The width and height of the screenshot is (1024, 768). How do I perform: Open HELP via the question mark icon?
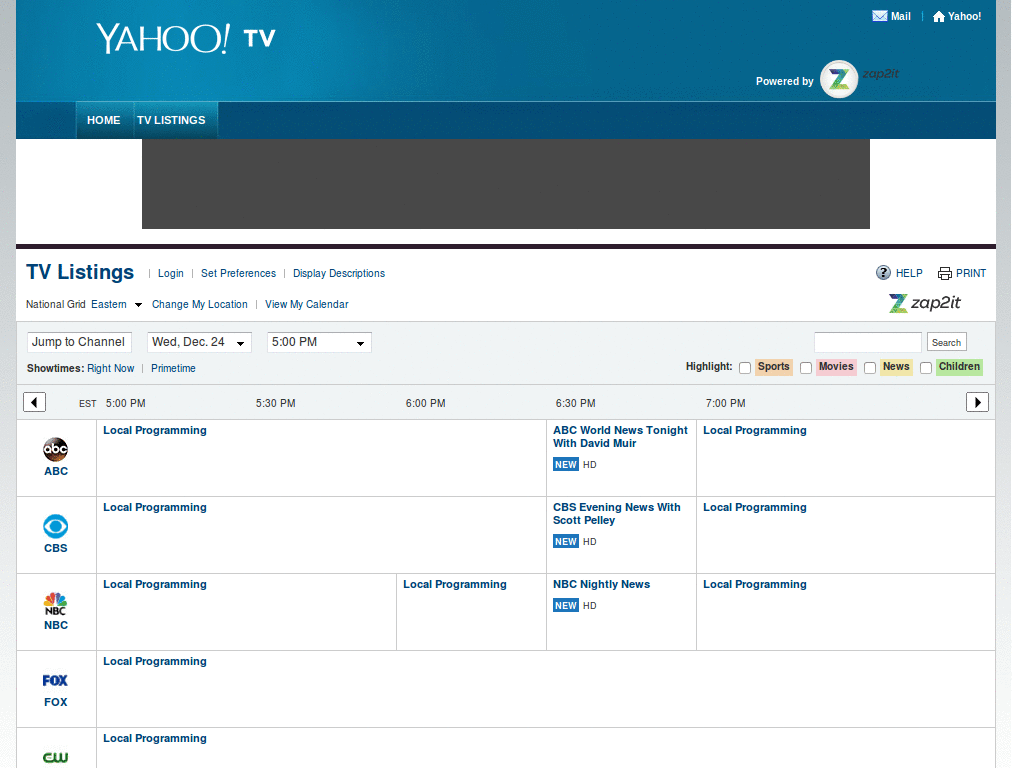[884, 273]
